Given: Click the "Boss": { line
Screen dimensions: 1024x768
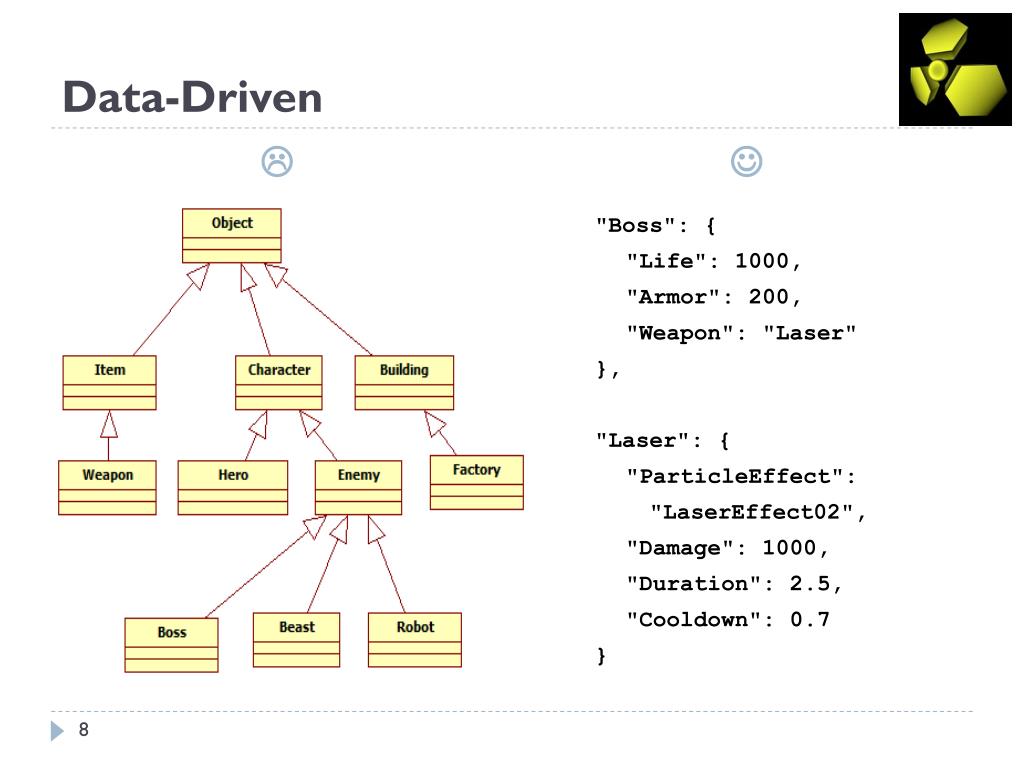Looking at the screenshot, I should point(656,225).
